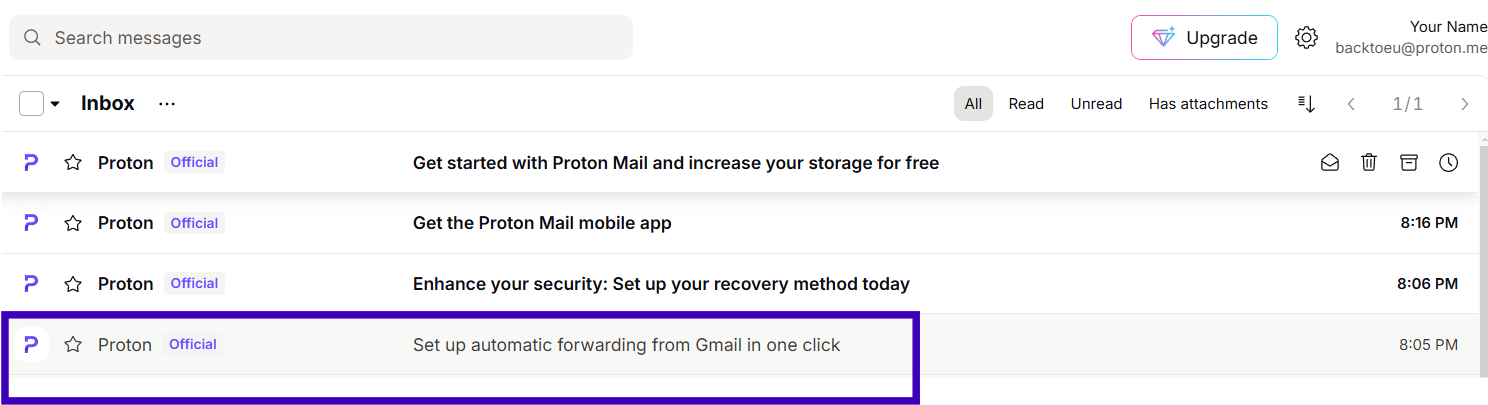This screenshot has height=405, width=1488.
Task: Tick the select all messages checkbox
Action: tap(31, 104)
